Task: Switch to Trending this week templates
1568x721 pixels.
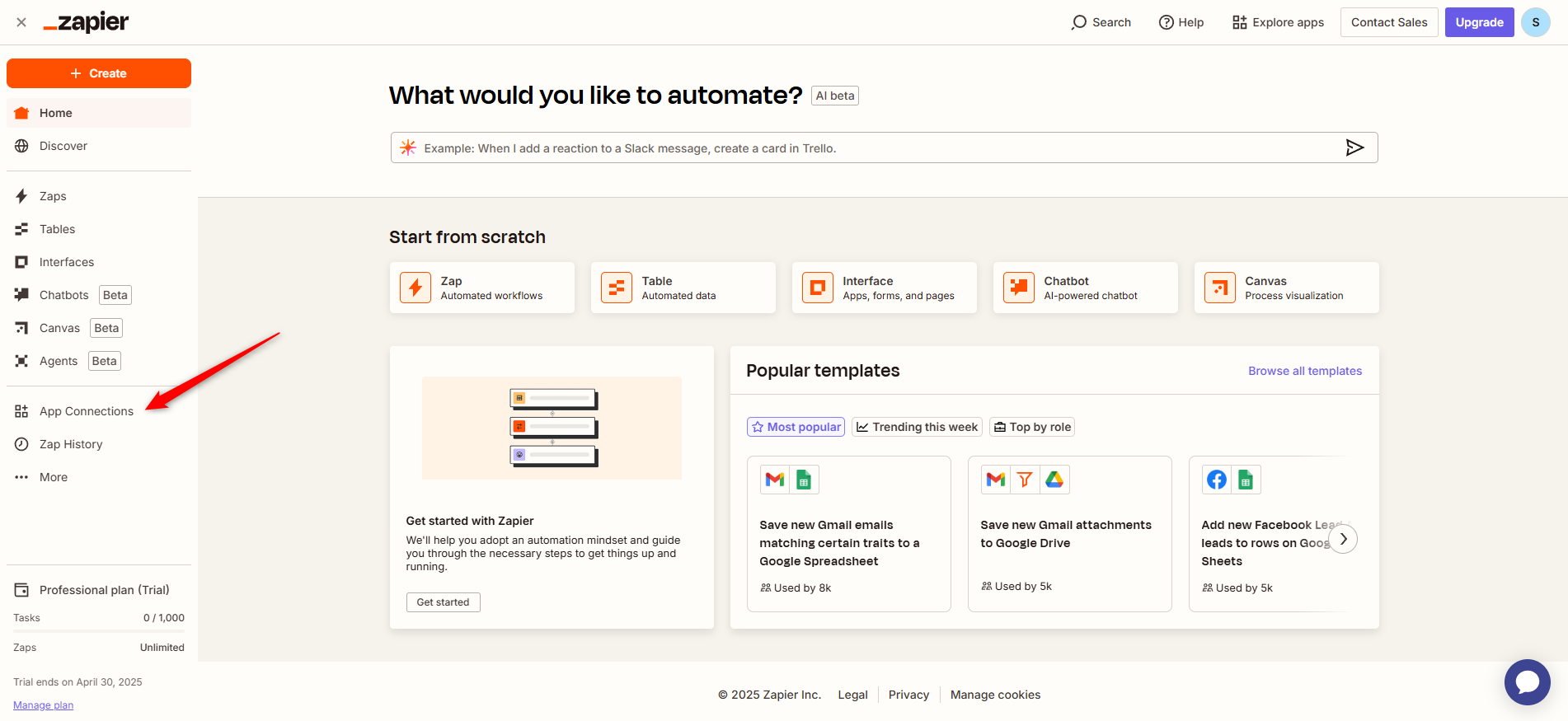Action: point(917,427)
